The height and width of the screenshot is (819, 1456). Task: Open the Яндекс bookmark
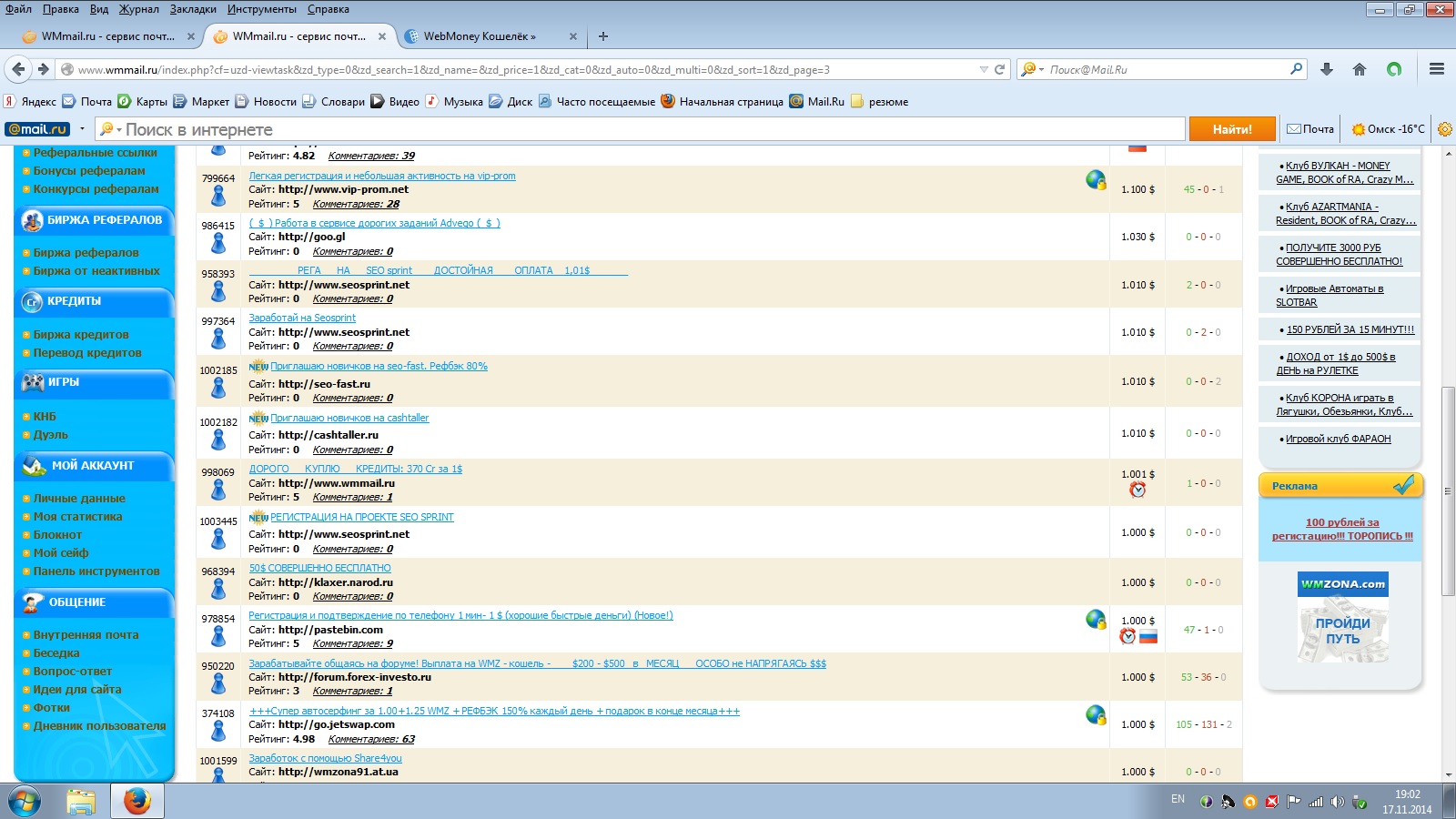[30, 102]
